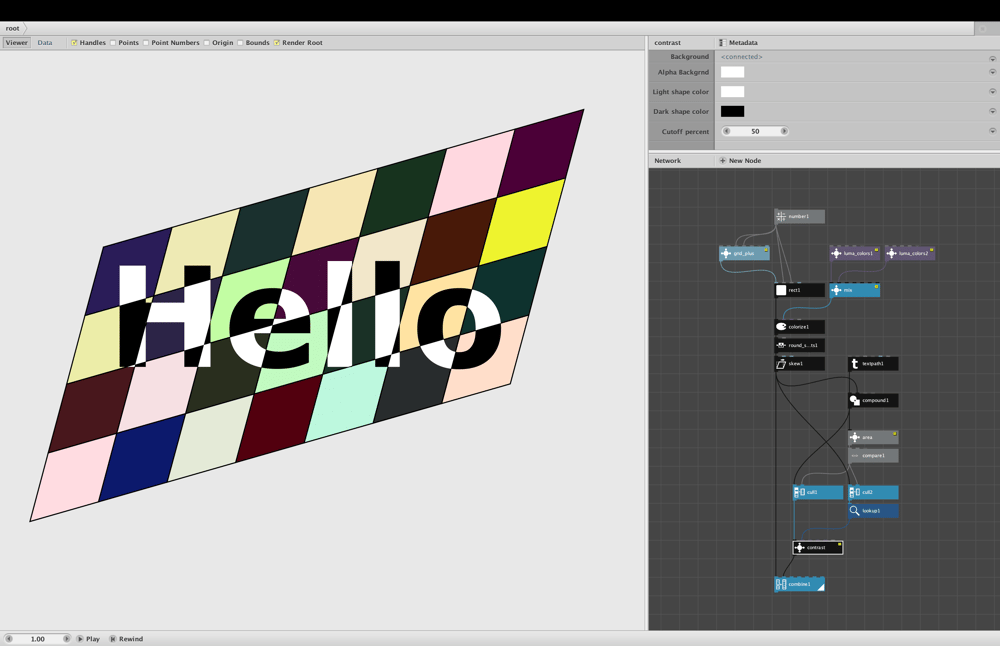
Task: Click the root breadcrumb
Action: (x=12, y=28)
